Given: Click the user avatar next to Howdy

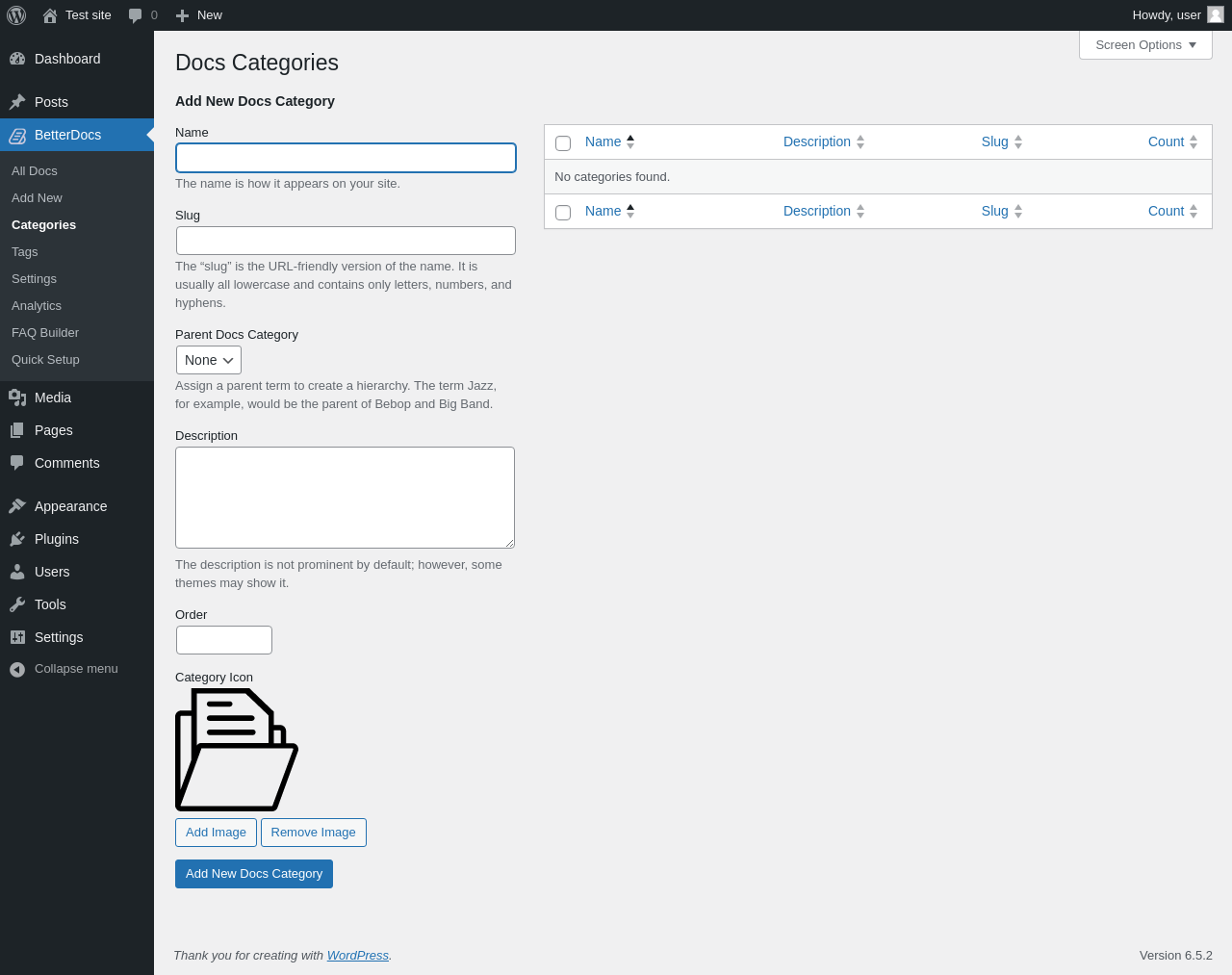Looking at the screenshot, I should 1216,14.
